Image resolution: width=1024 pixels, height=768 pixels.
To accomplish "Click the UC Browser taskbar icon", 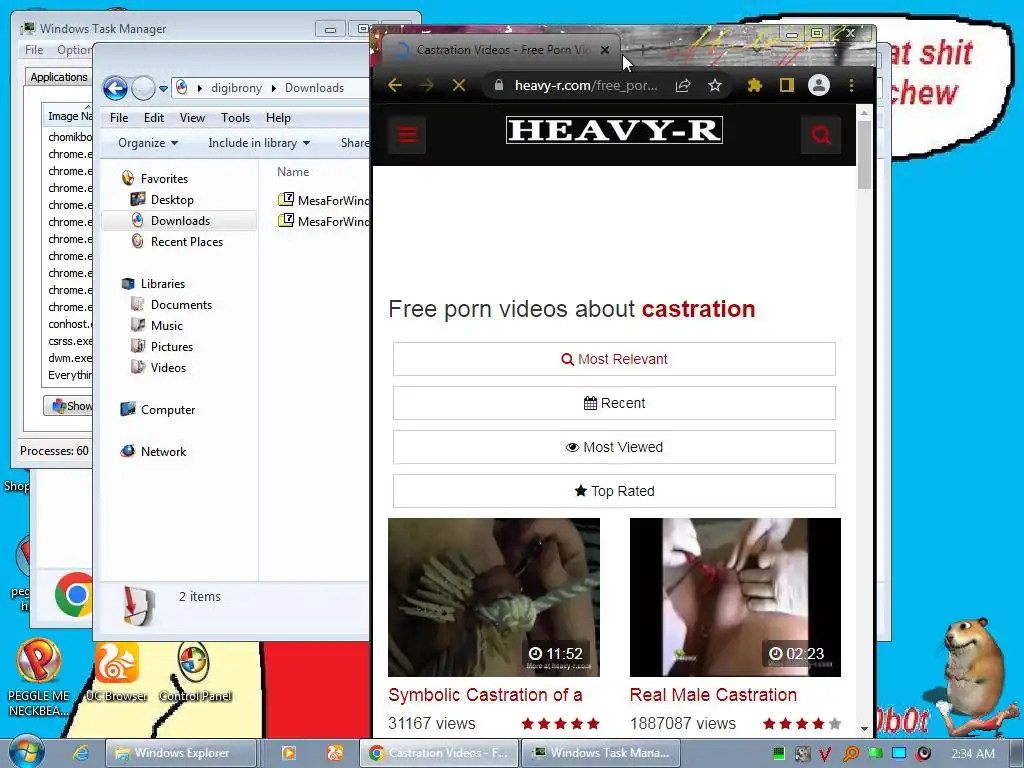I will pos(335,753).
